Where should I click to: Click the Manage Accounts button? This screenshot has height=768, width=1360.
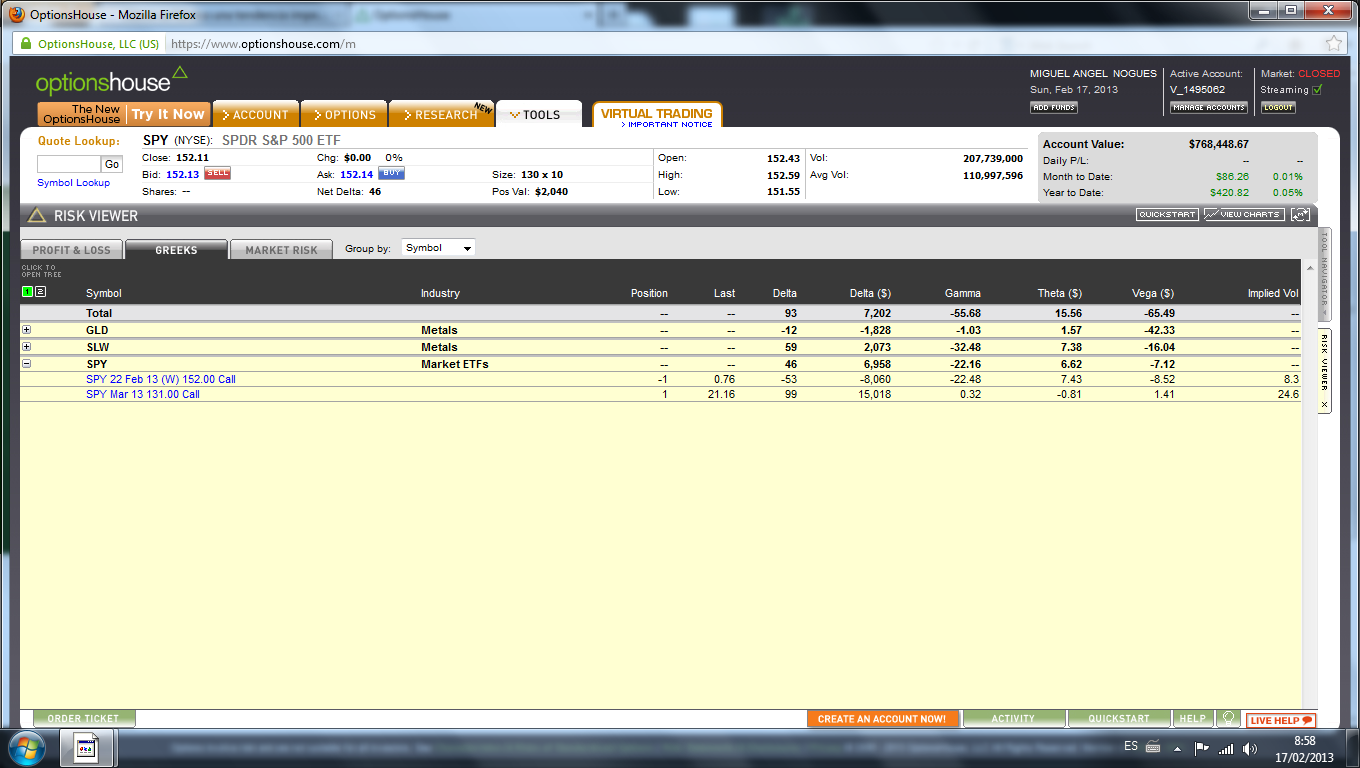1209,107
